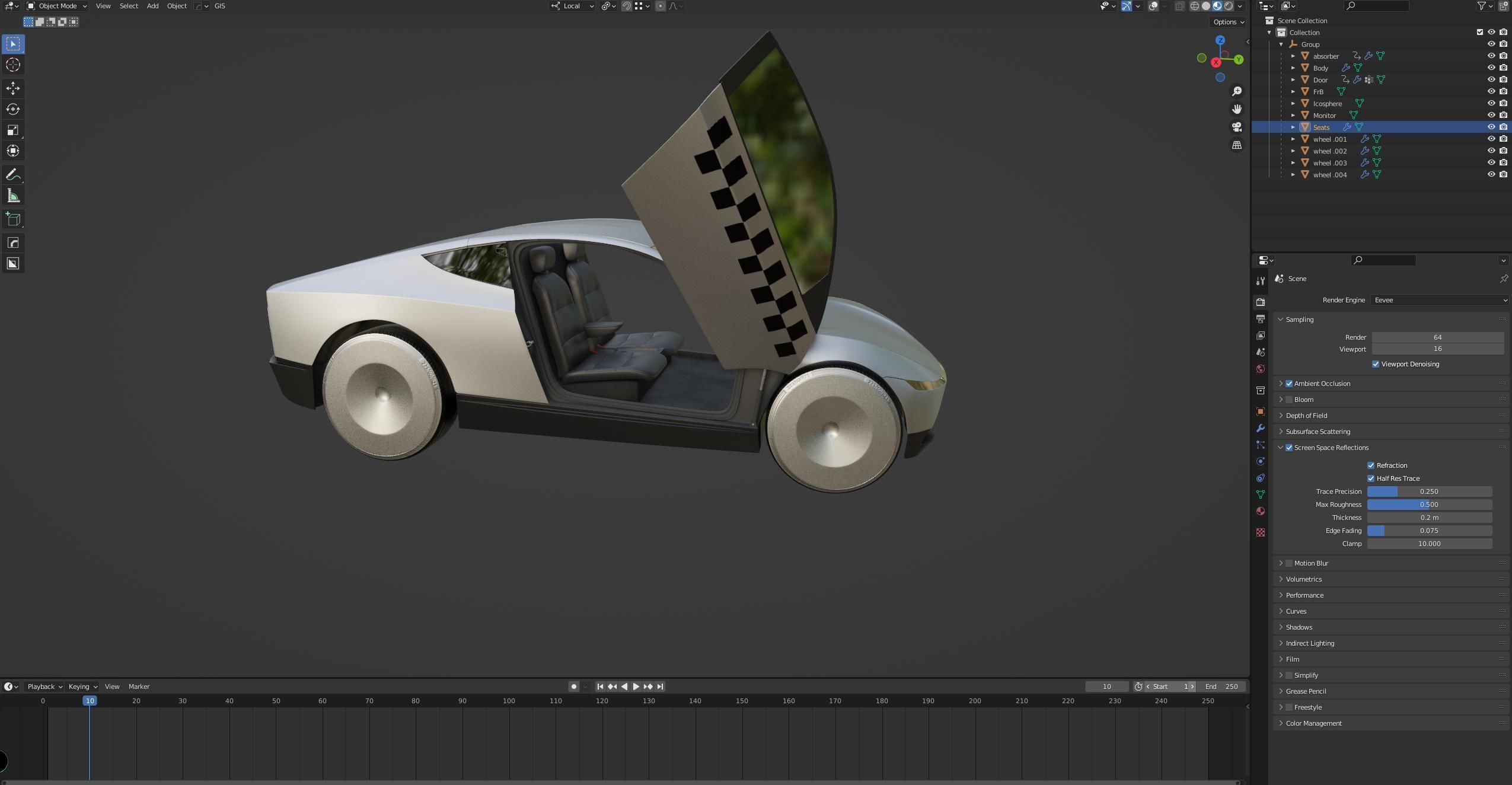Disable Ambient Occlusion checkbox
Viewport: 1512px width, 785px height.
click(x=1289, y=384)
